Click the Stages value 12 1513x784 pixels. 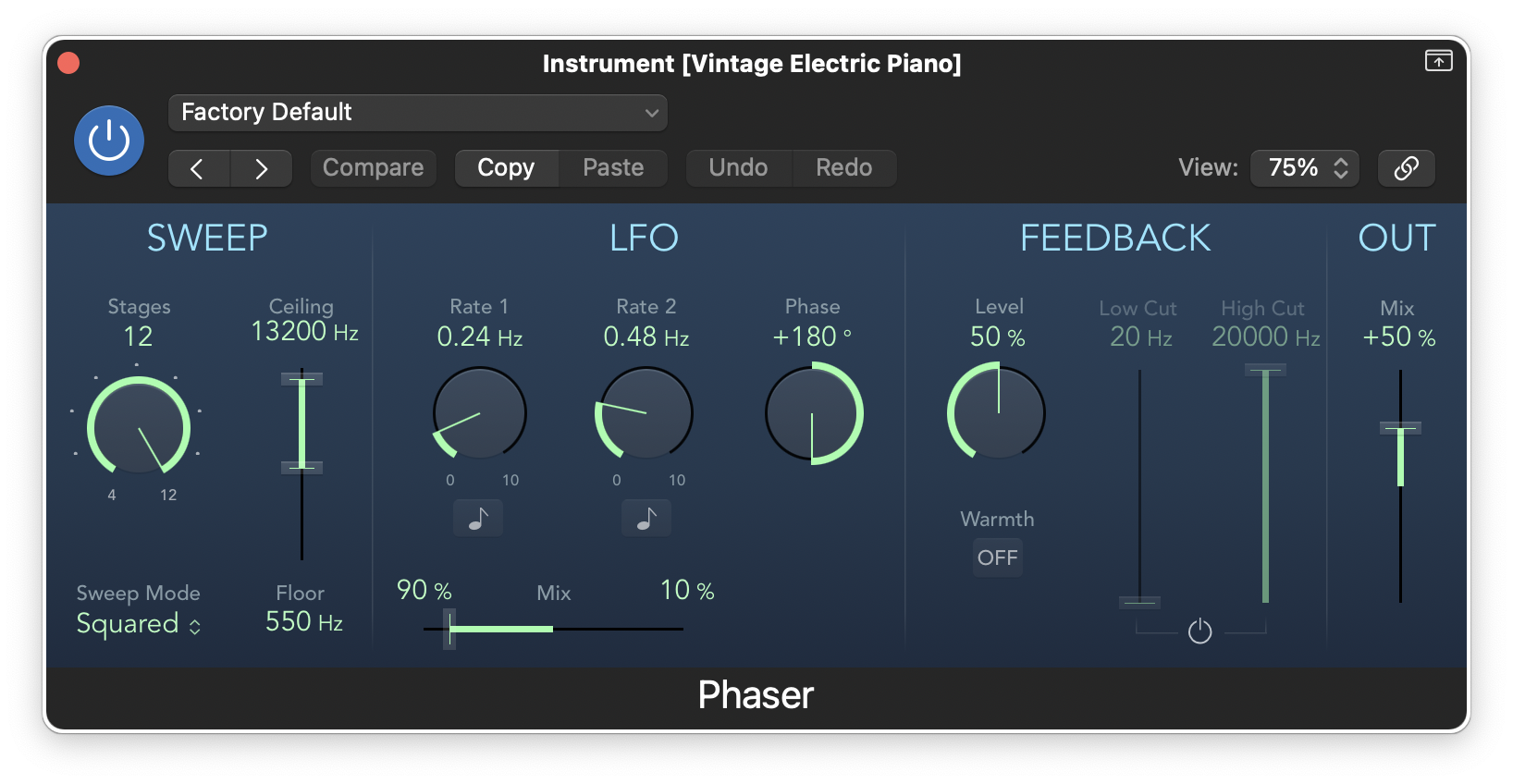click(x=139, y=337)
